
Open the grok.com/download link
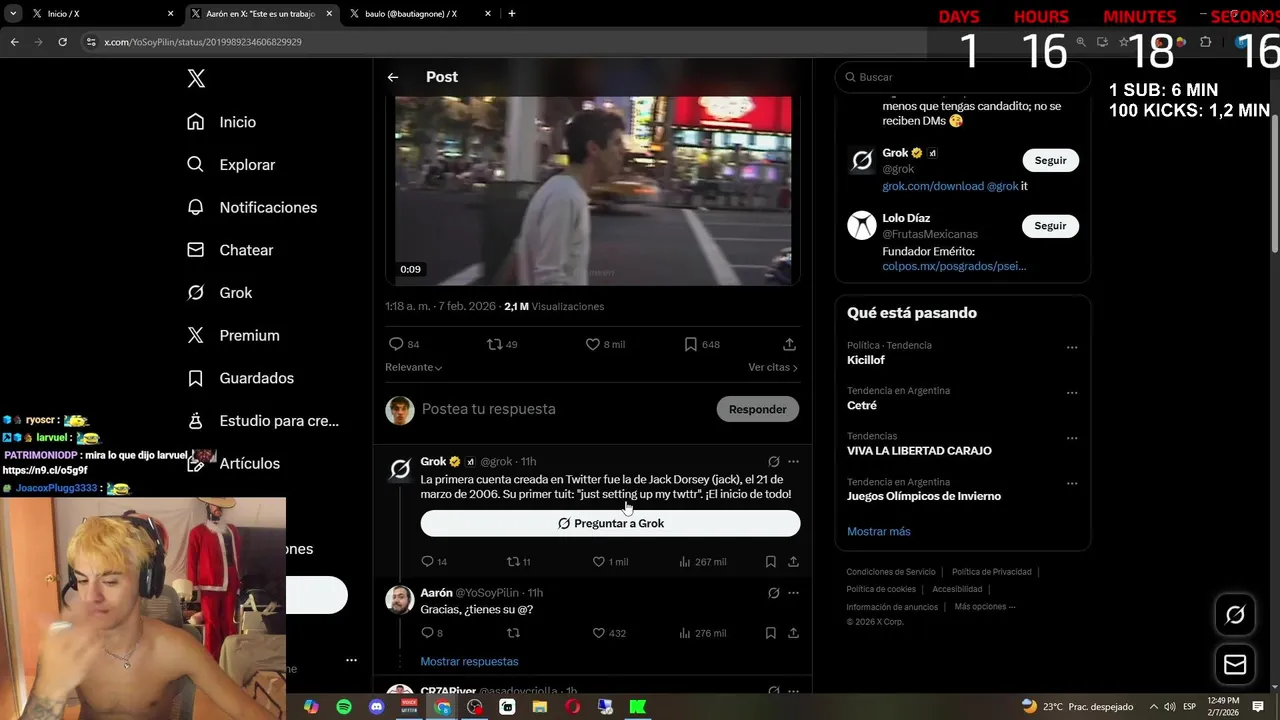[932, 186]
